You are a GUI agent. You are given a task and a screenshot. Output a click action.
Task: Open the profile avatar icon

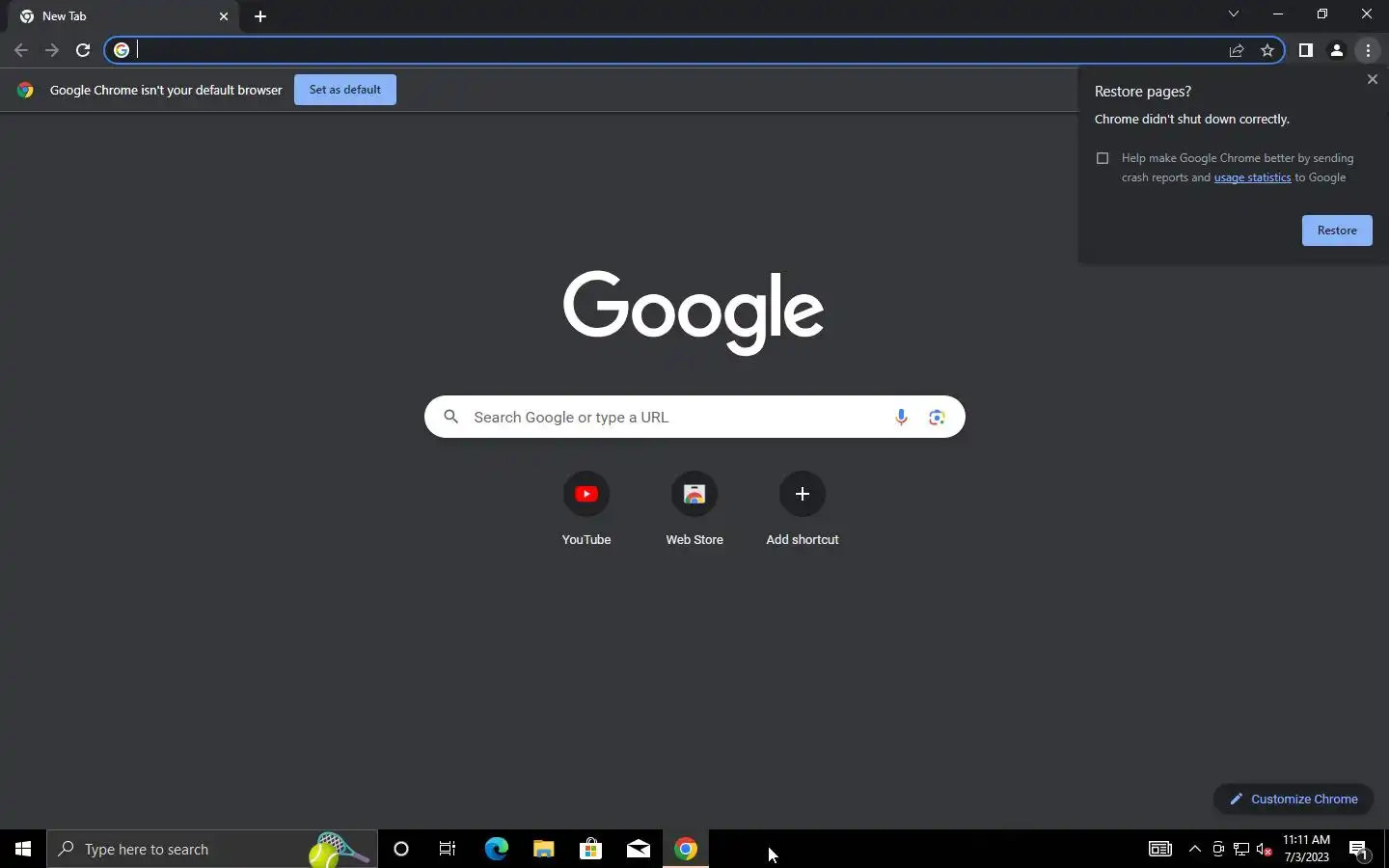point(1337,50)
